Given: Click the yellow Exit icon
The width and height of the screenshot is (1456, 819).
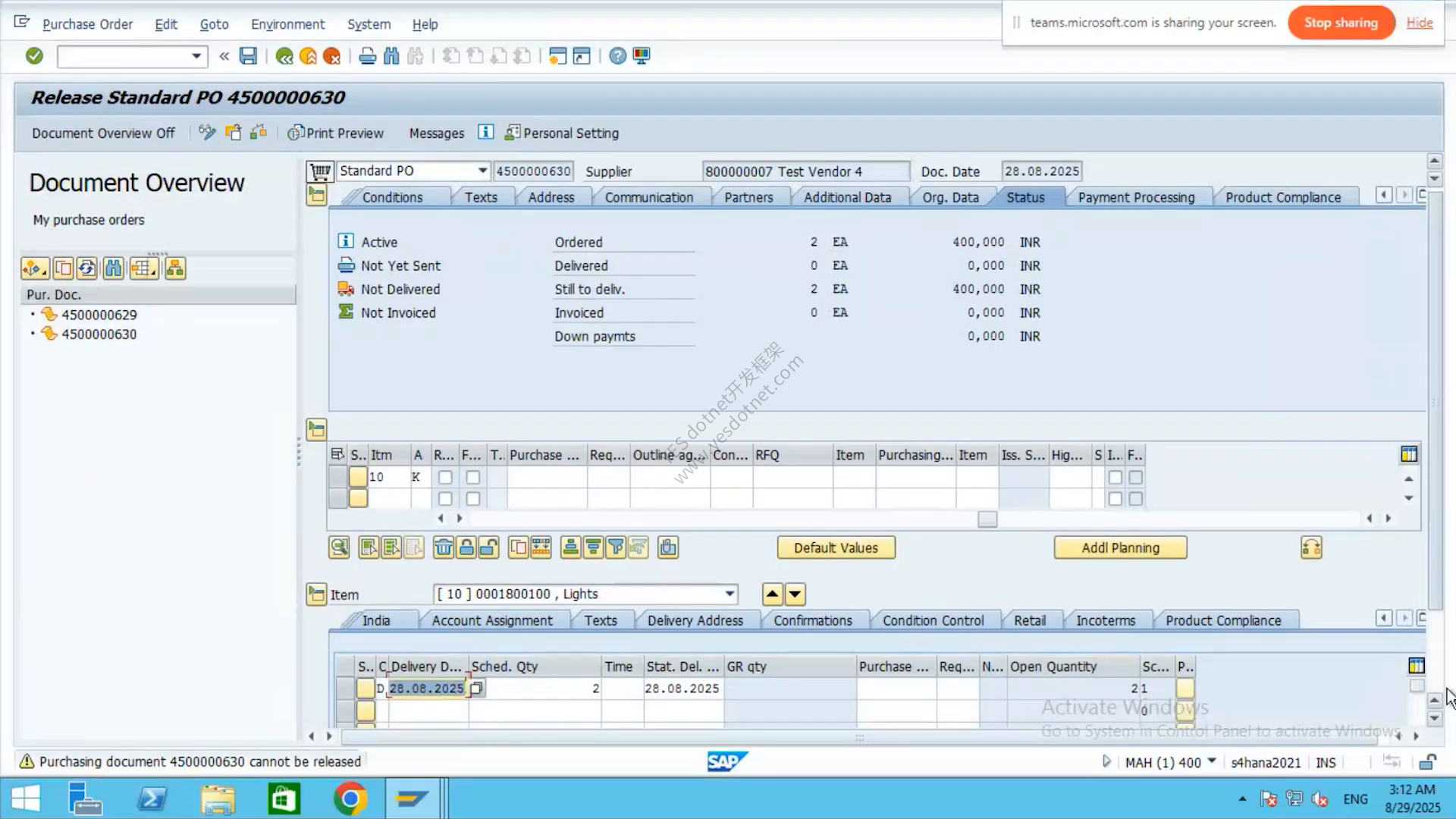Looking at the screenshot, I should (308, 55).
